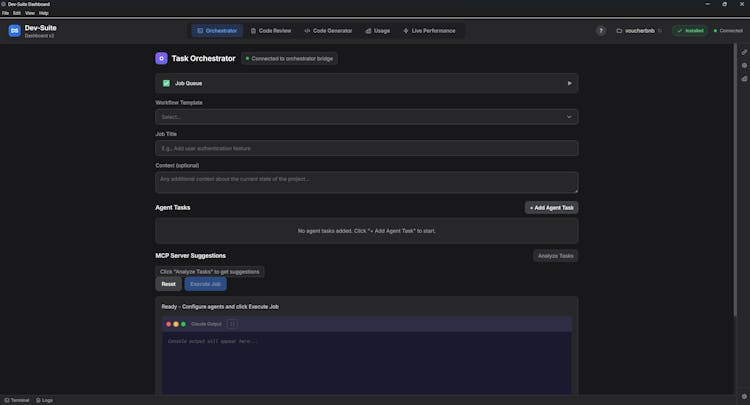The width and height of the screenshot is (750, 405).
Task: Click the Connected status indicator
Action: click(x=728, y=31)
